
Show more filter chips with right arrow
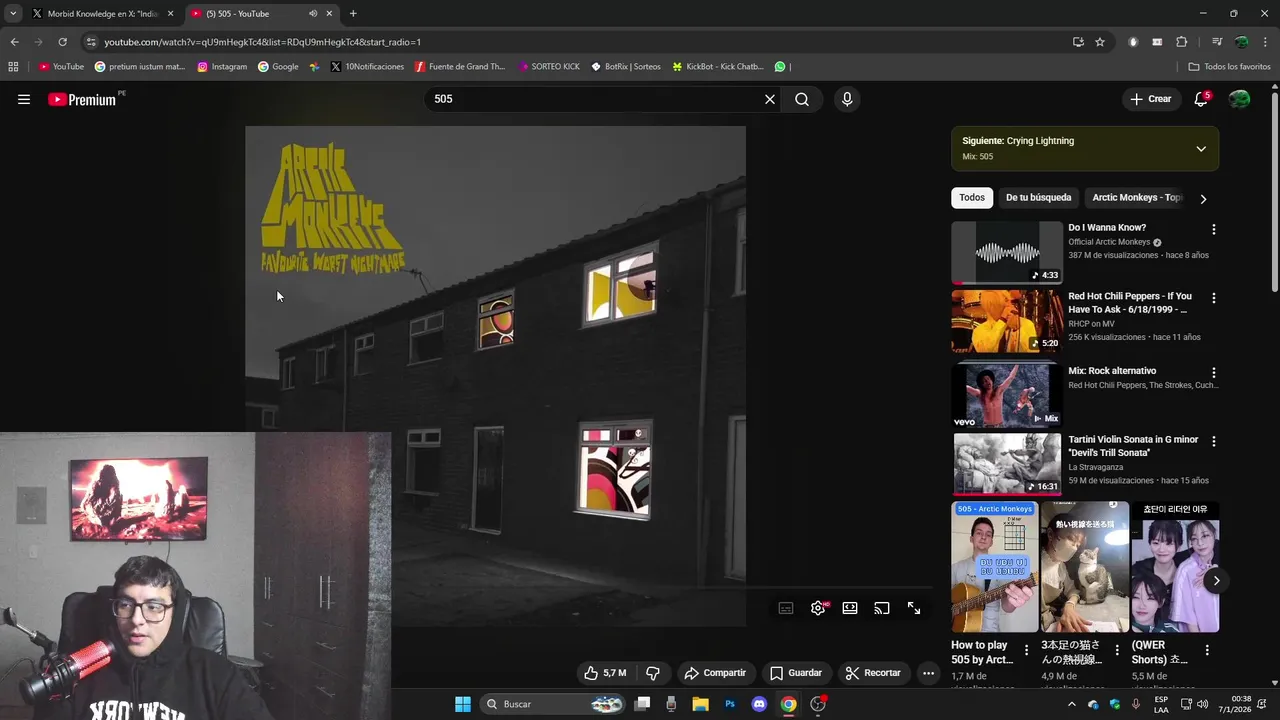point(1203,198)
